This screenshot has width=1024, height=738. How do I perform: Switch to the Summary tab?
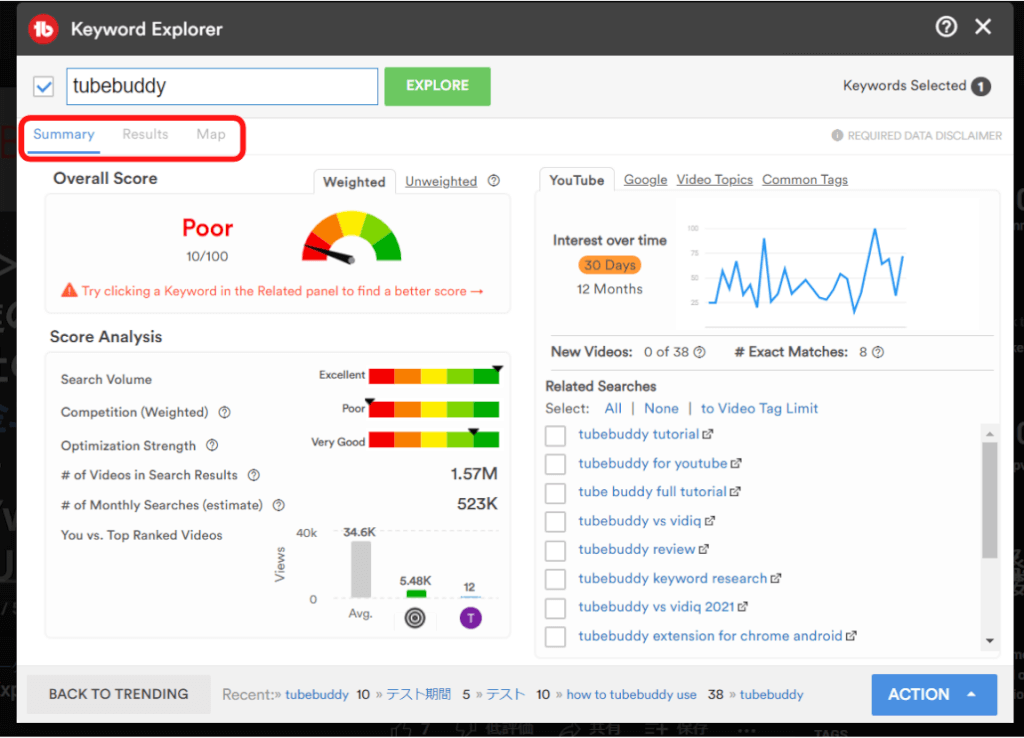coord(64,135)
